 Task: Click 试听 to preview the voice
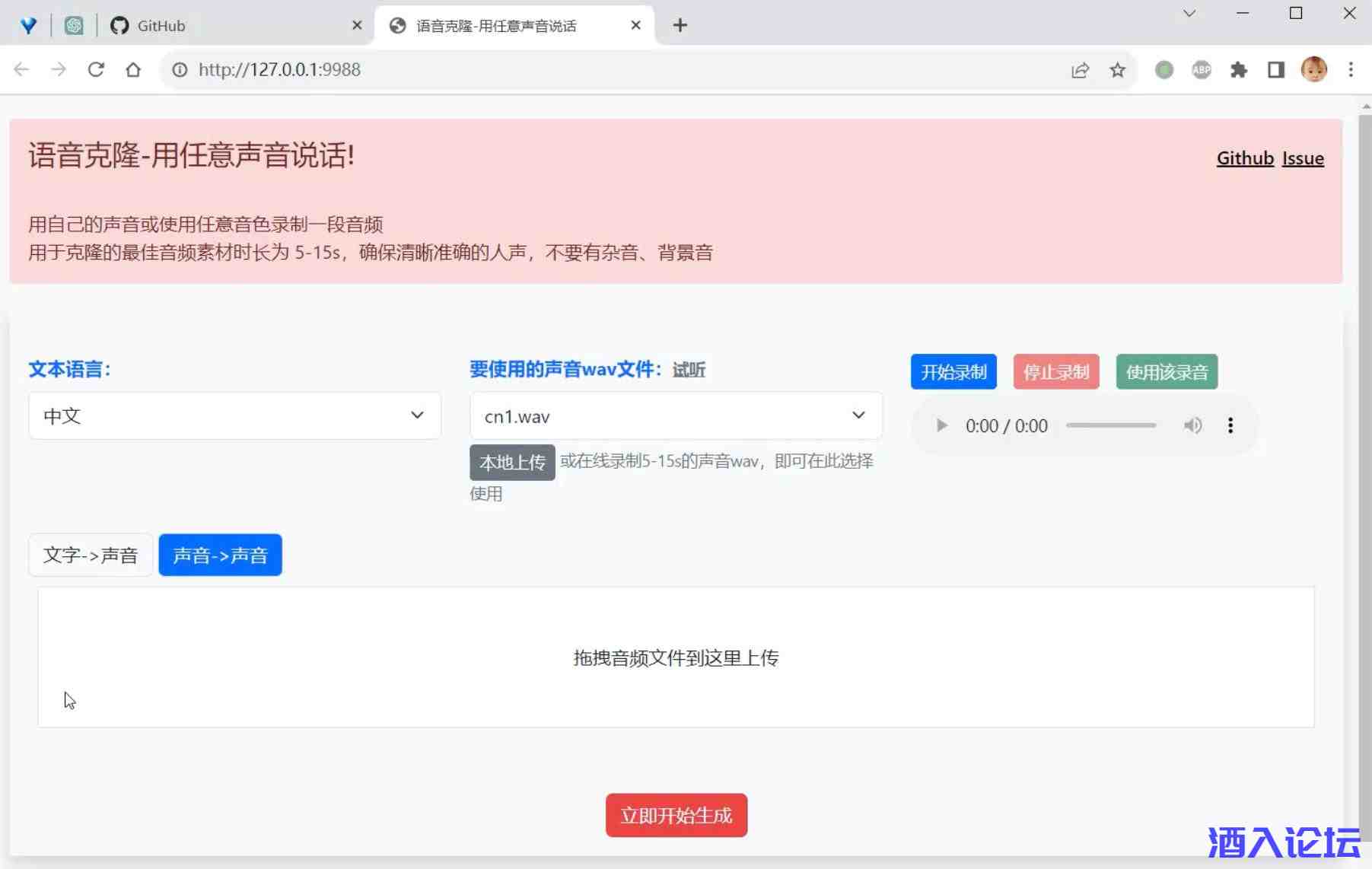click(x=689, y=370)
